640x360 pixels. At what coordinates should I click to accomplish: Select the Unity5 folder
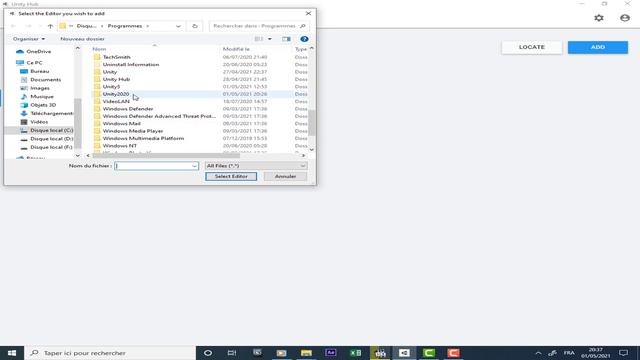[x=111, y=87]
